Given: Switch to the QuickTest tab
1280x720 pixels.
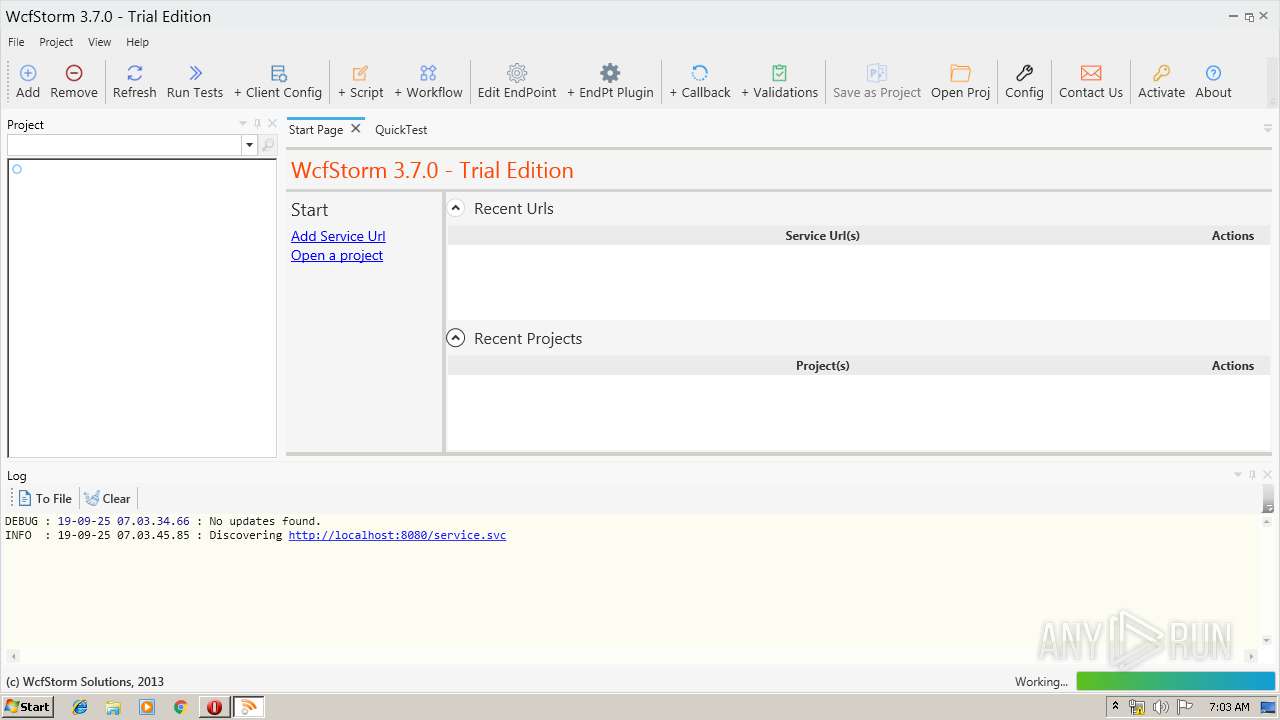Looking at the screenshot, I should 401,130.
